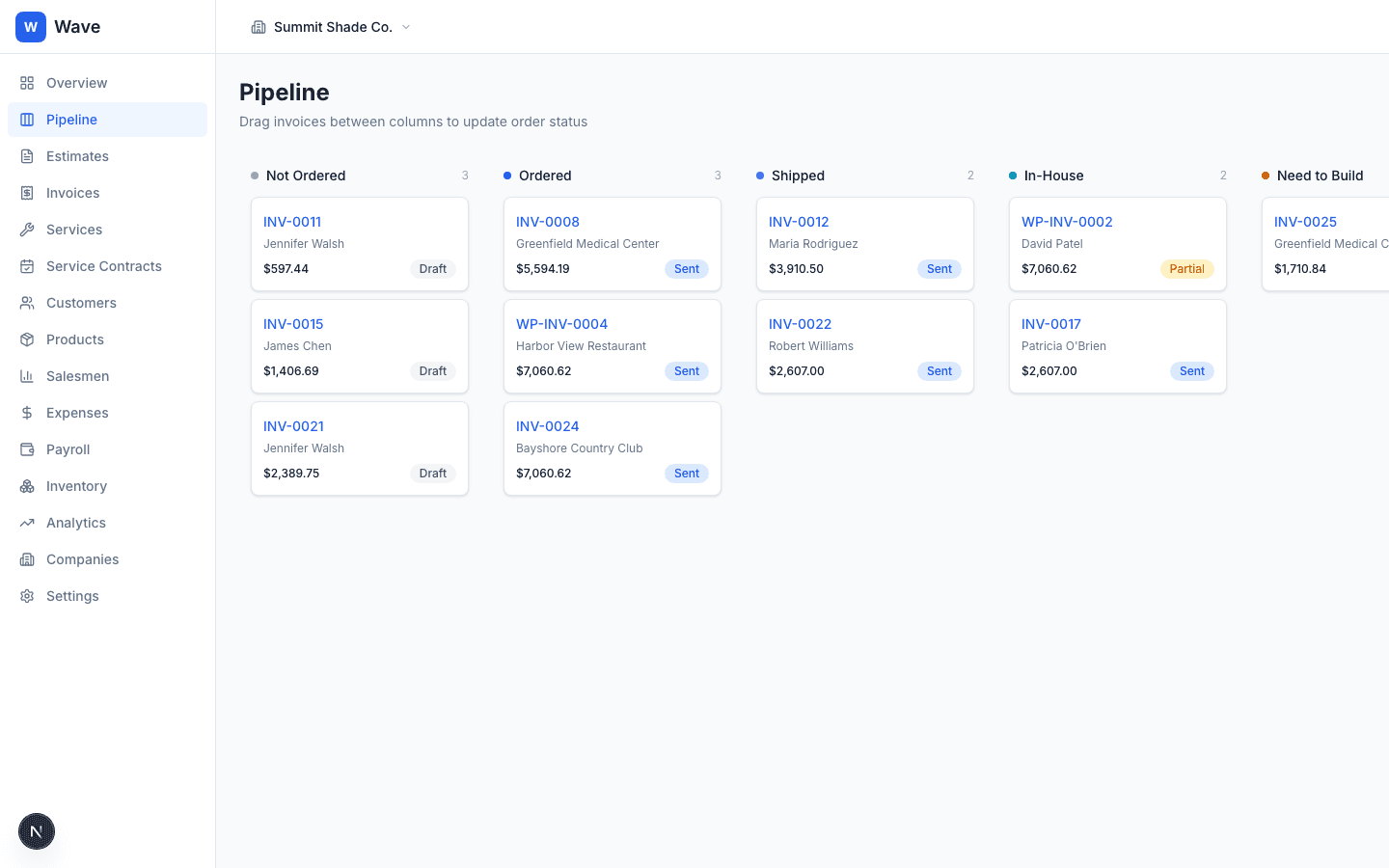The height and width of the screenshot is (868, 1389).
Task: Click the Draft badge on INV-0015
Action: coord(433,371)
